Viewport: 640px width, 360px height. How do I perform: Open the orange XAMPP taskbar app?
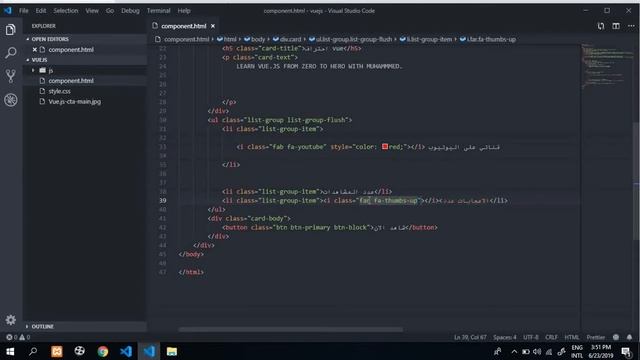pyautogui.click(x=57, y=351)
